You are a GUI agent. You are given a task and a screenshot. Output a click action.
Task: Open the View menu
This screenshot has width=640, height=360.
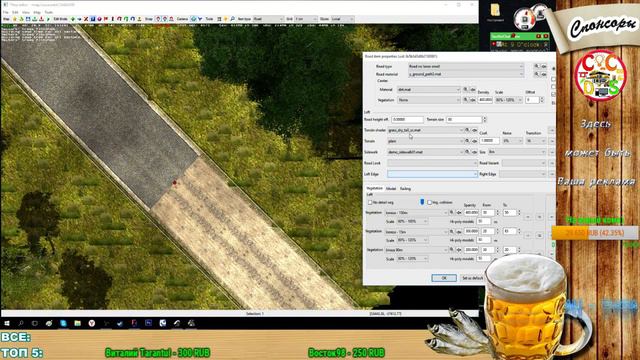coord(26,12)
